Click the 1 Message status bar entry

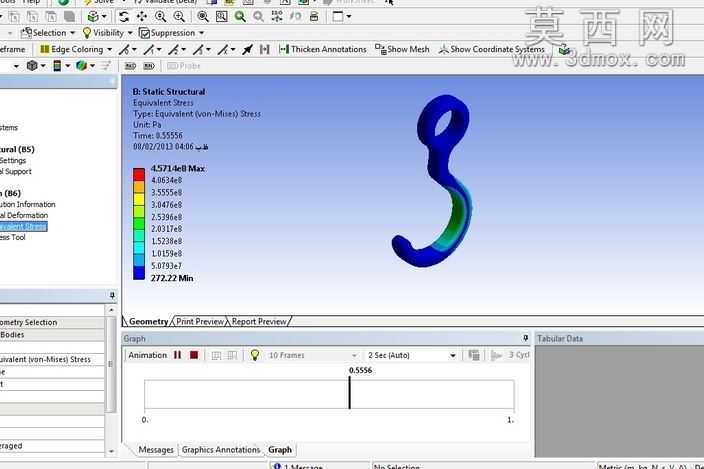299,466
